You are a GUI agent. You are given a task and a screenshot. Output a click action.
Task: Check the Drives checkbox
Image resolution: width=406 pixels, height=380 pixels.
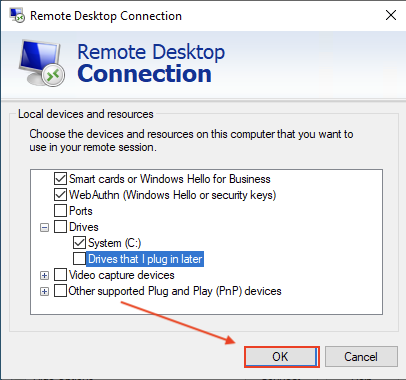(x=60, y=227)
